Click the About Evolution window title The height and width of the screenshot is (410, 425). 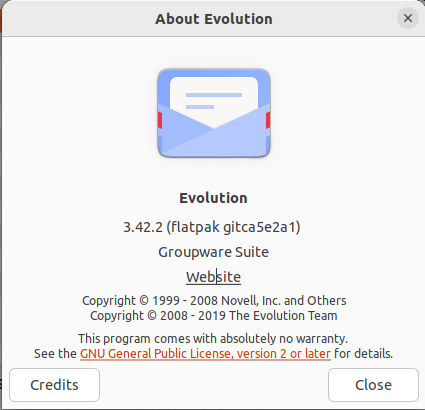coord(214,19)
